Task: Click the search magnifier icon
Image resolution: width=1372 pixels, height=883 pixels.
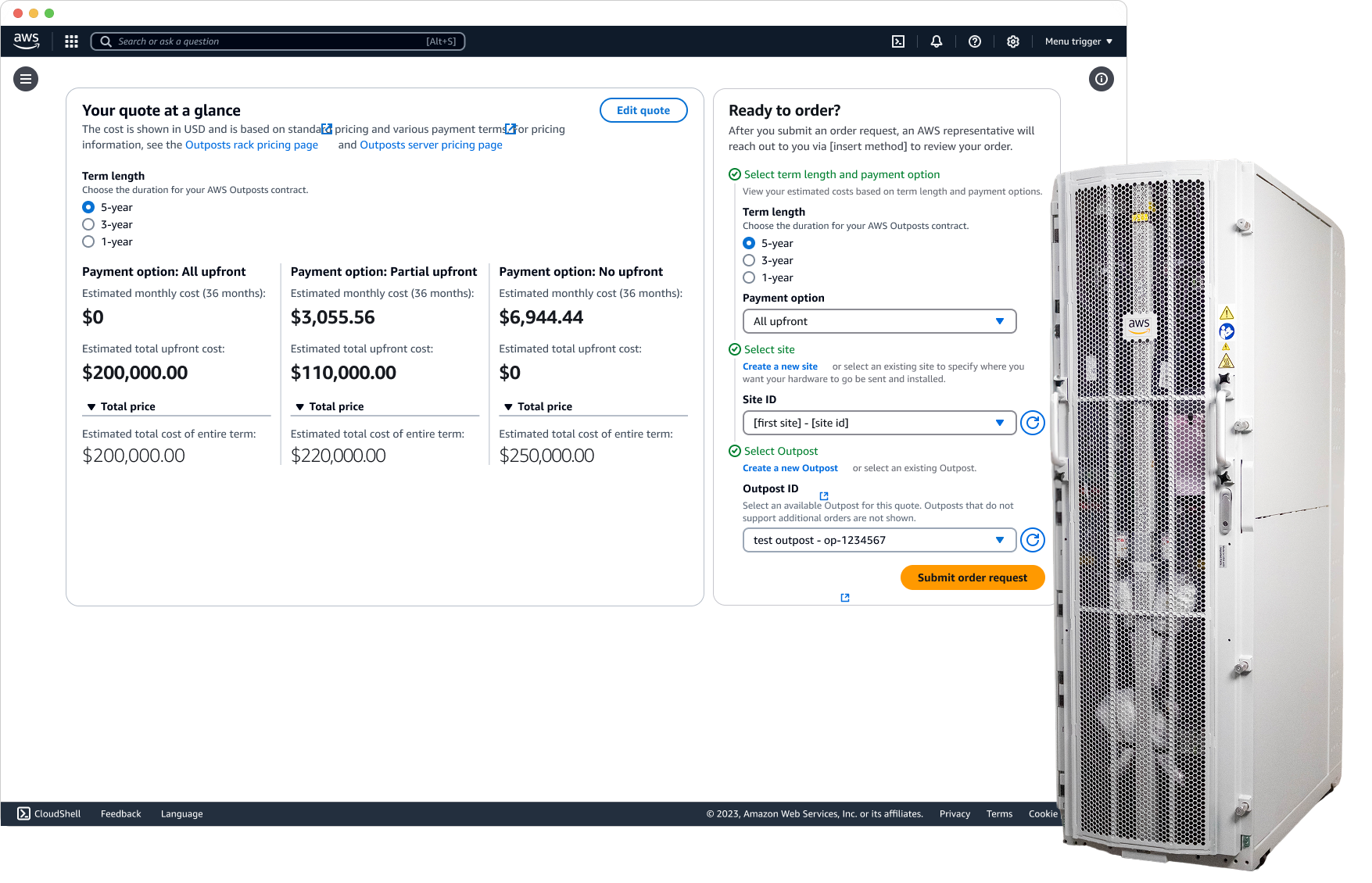Action: click(x=106, y=41)
